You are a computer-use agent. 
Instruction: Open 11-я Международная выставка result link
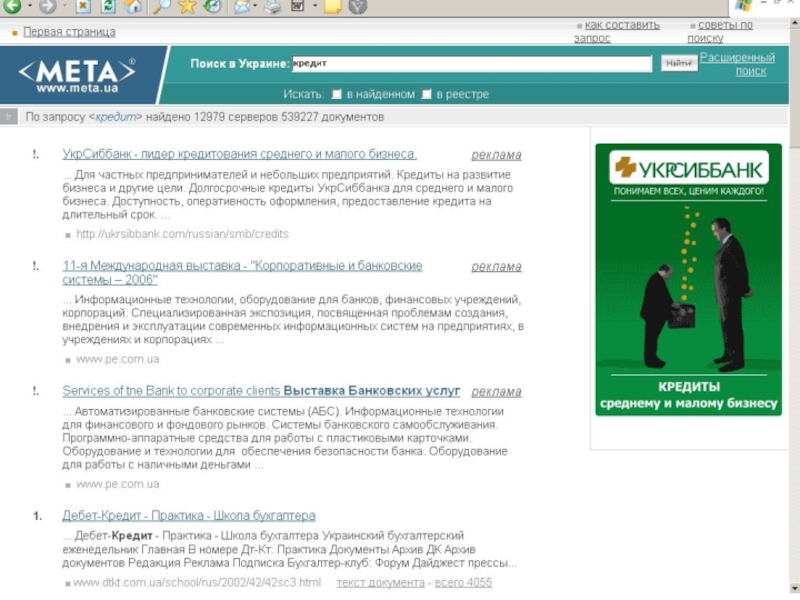tap(242, 272)
